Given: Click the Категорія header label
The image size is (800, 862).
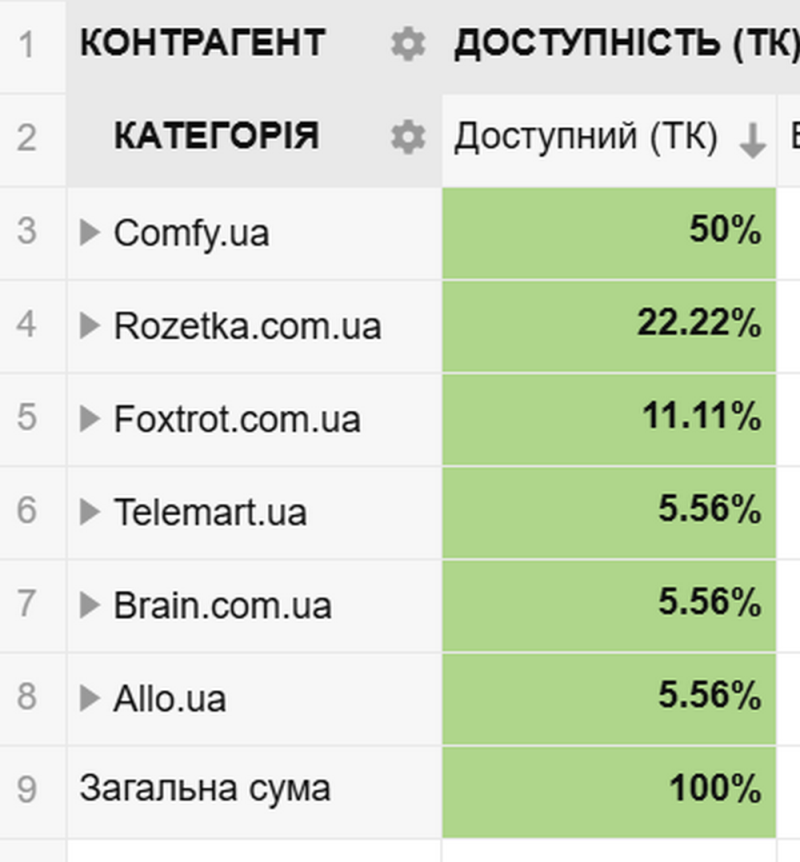Looking at the screenshot, I should 216,137.
